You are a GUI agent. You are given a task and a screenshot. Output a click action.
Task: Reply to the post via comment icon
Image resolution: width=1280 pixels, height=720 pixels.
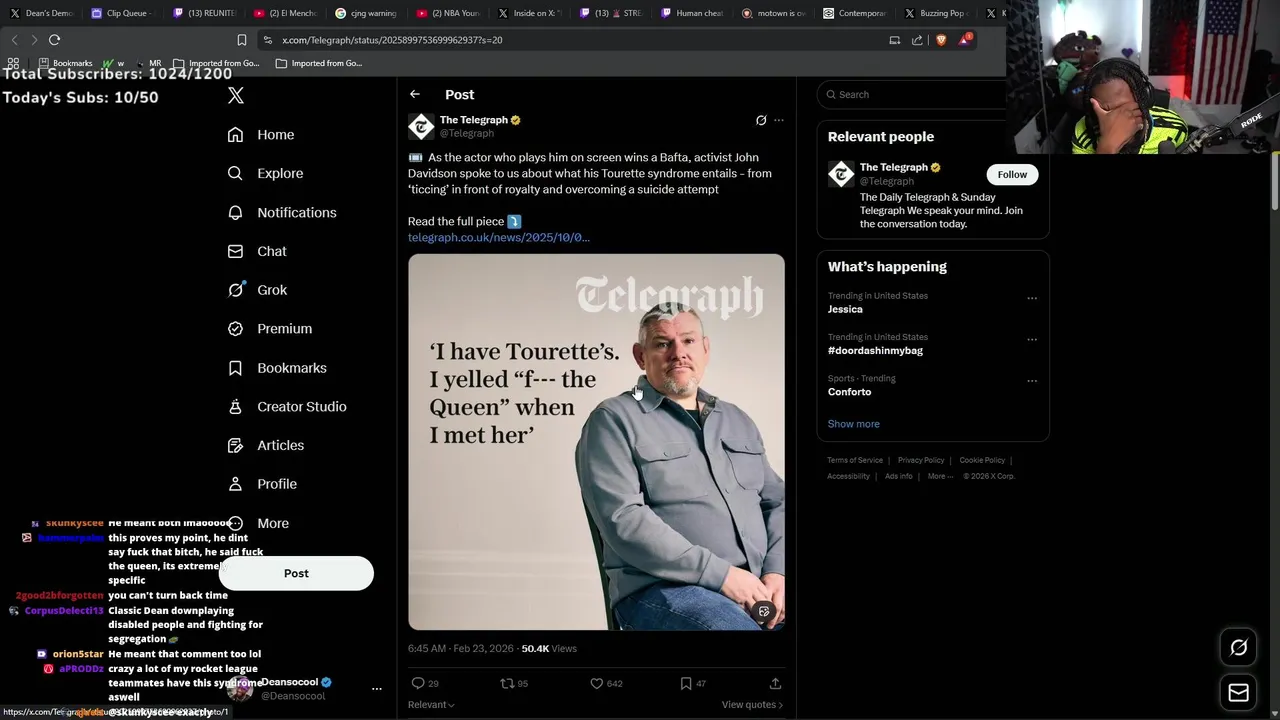[418, 683]
